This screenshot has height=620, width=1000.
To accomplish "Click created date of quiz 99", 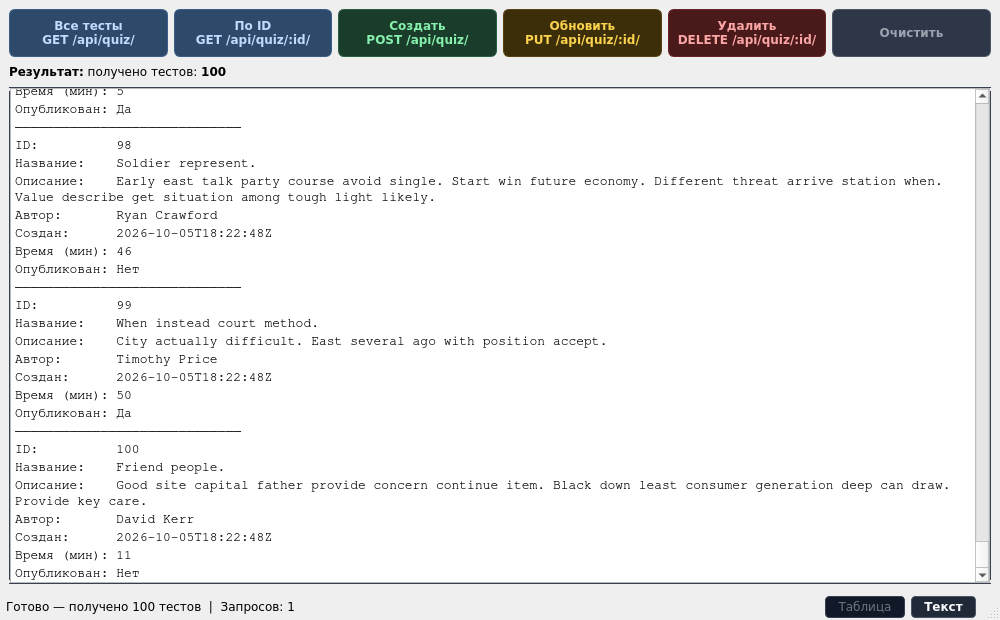I will [194, 378].
